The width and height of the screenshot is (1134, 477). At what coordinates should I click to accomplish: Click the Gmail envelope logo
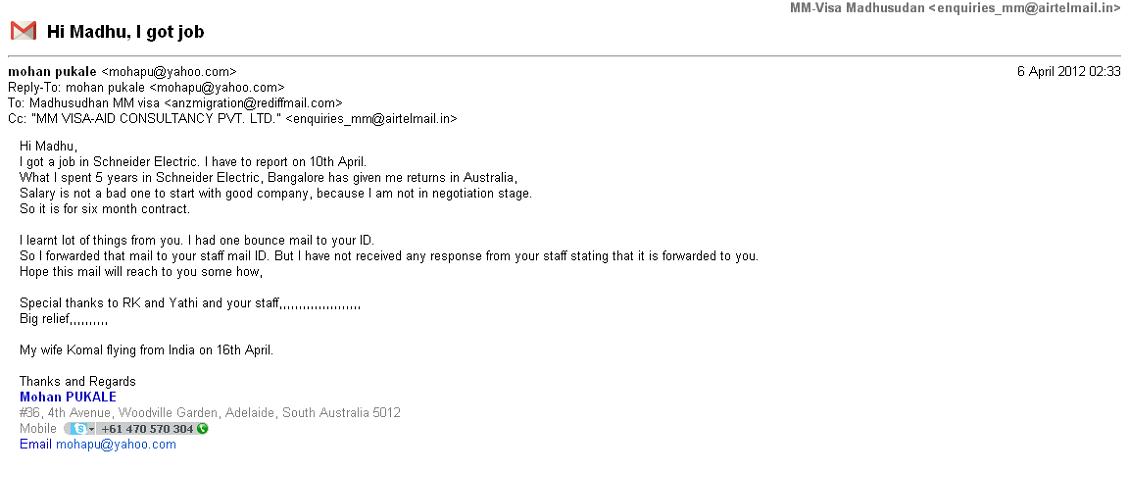point(23,31)
